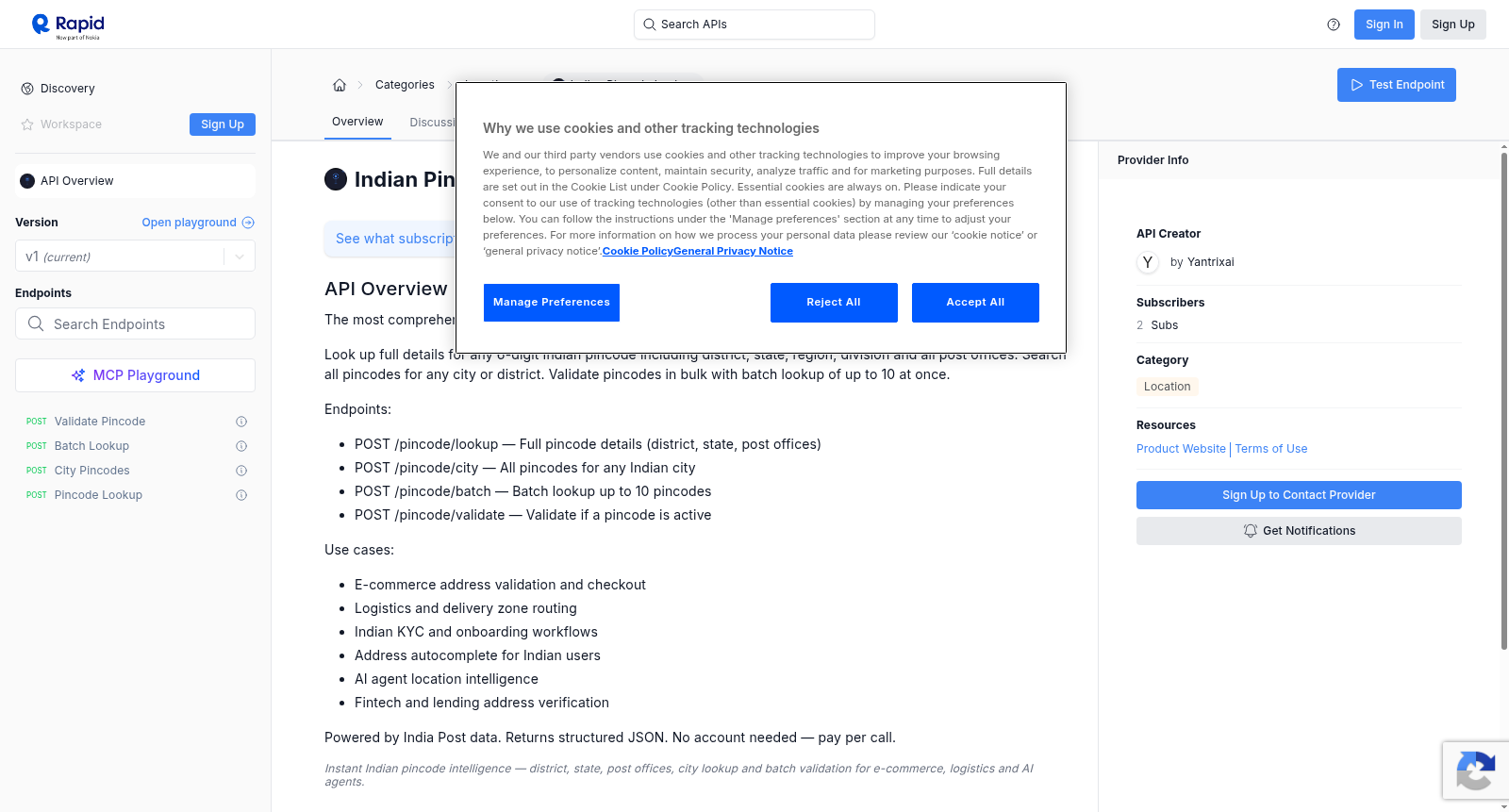1509x812 pixels.
Task: Click the Open playground arrow icon
Action: tap(248, 223)
